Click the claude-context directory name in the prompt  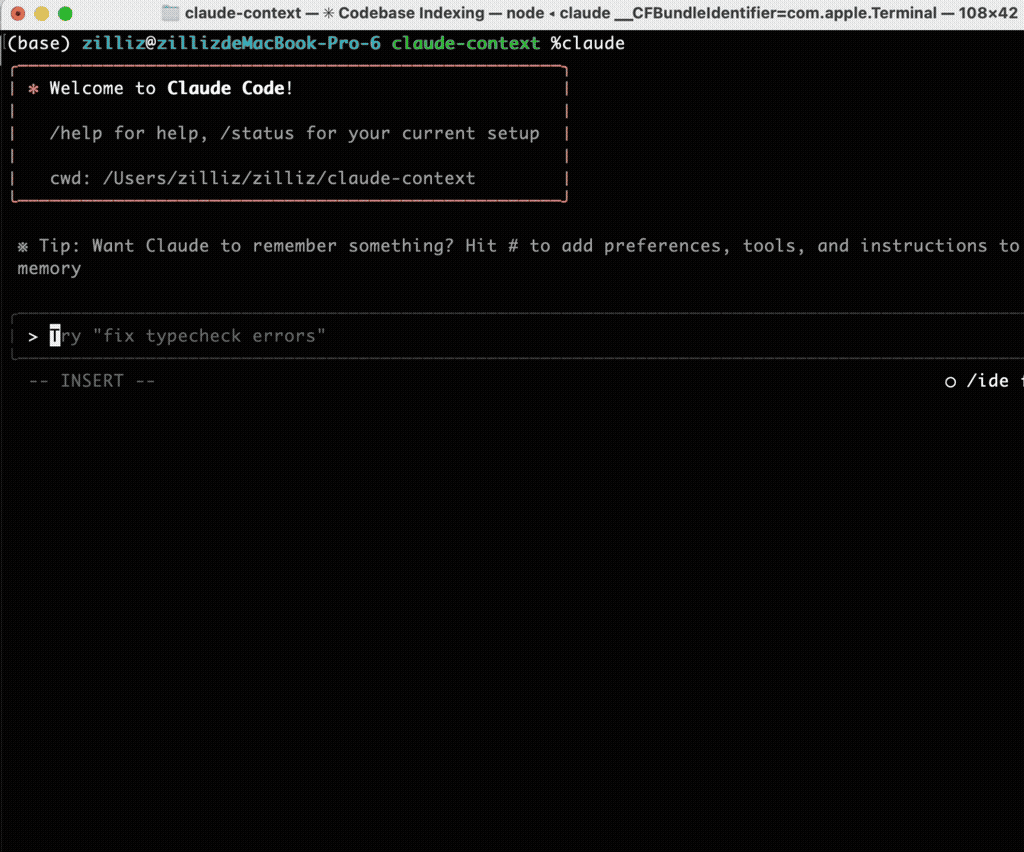[464, 43]
